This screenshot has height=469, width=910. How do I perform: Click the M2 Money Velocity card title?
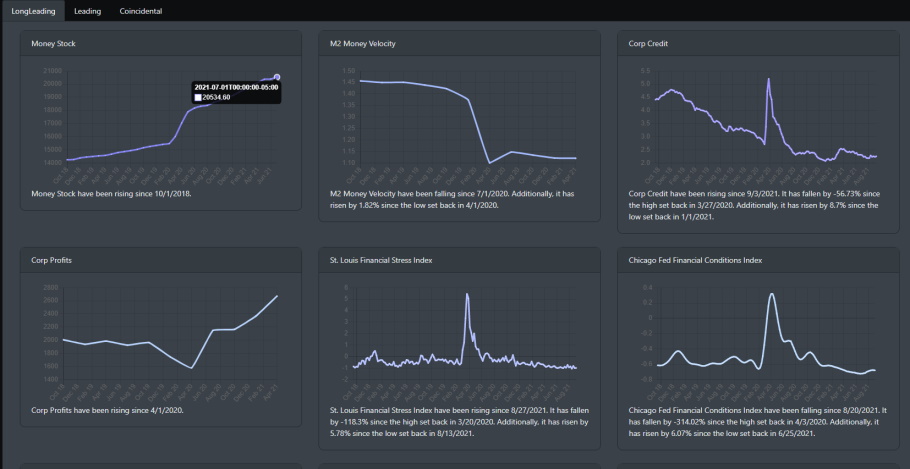coord(363,44)
